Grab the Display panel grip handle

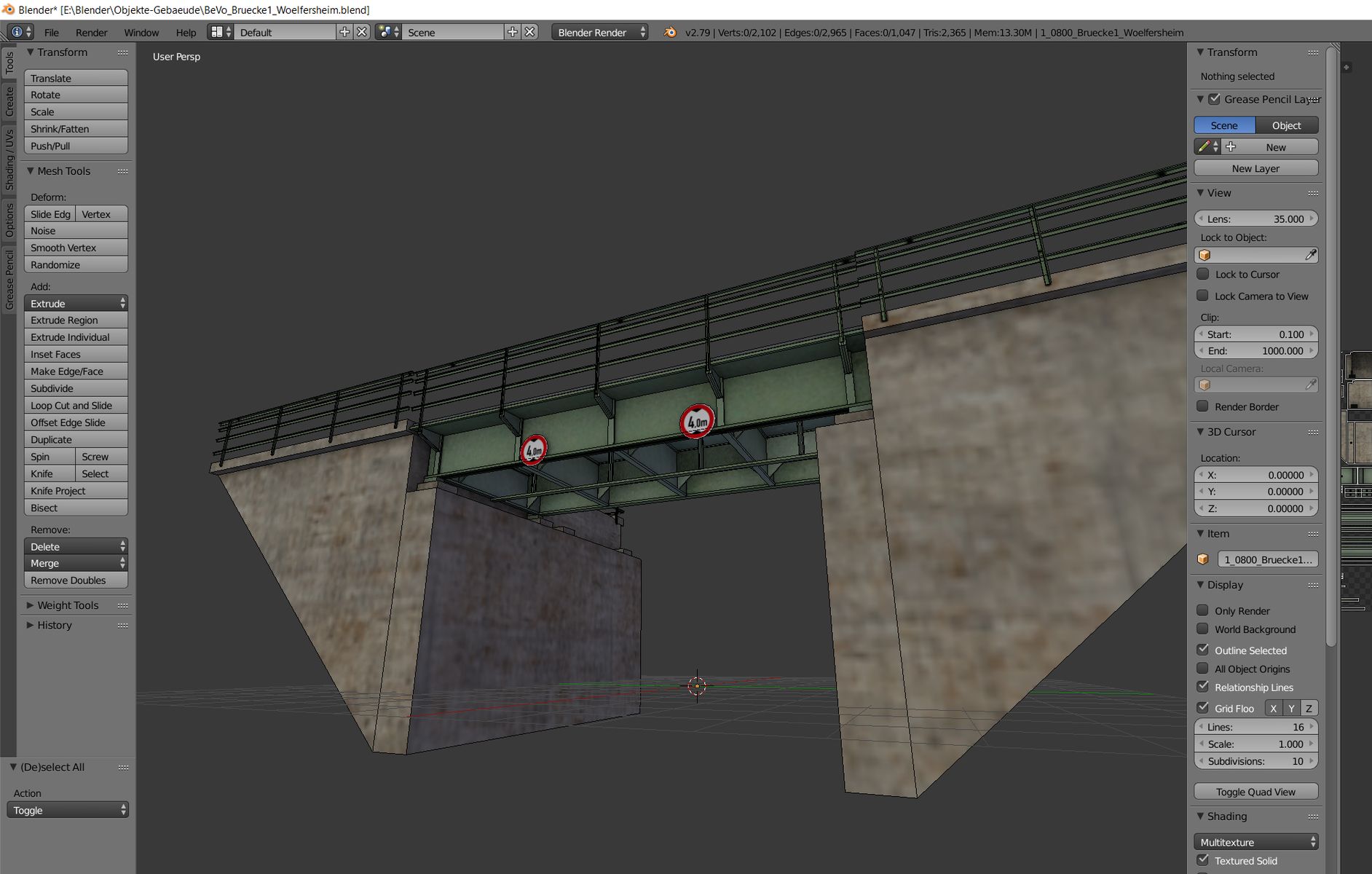(x=1313, y=586)
